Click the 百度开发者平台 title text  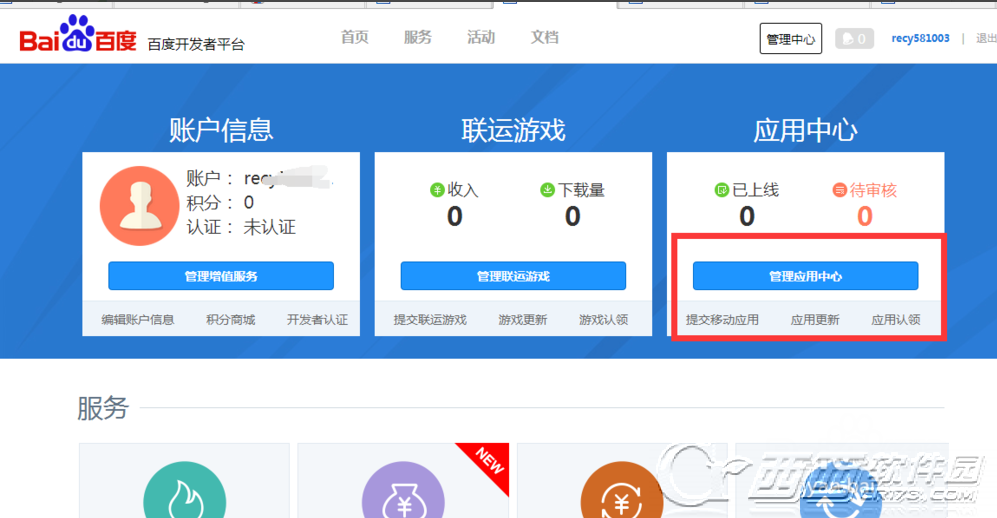(196, 44)
